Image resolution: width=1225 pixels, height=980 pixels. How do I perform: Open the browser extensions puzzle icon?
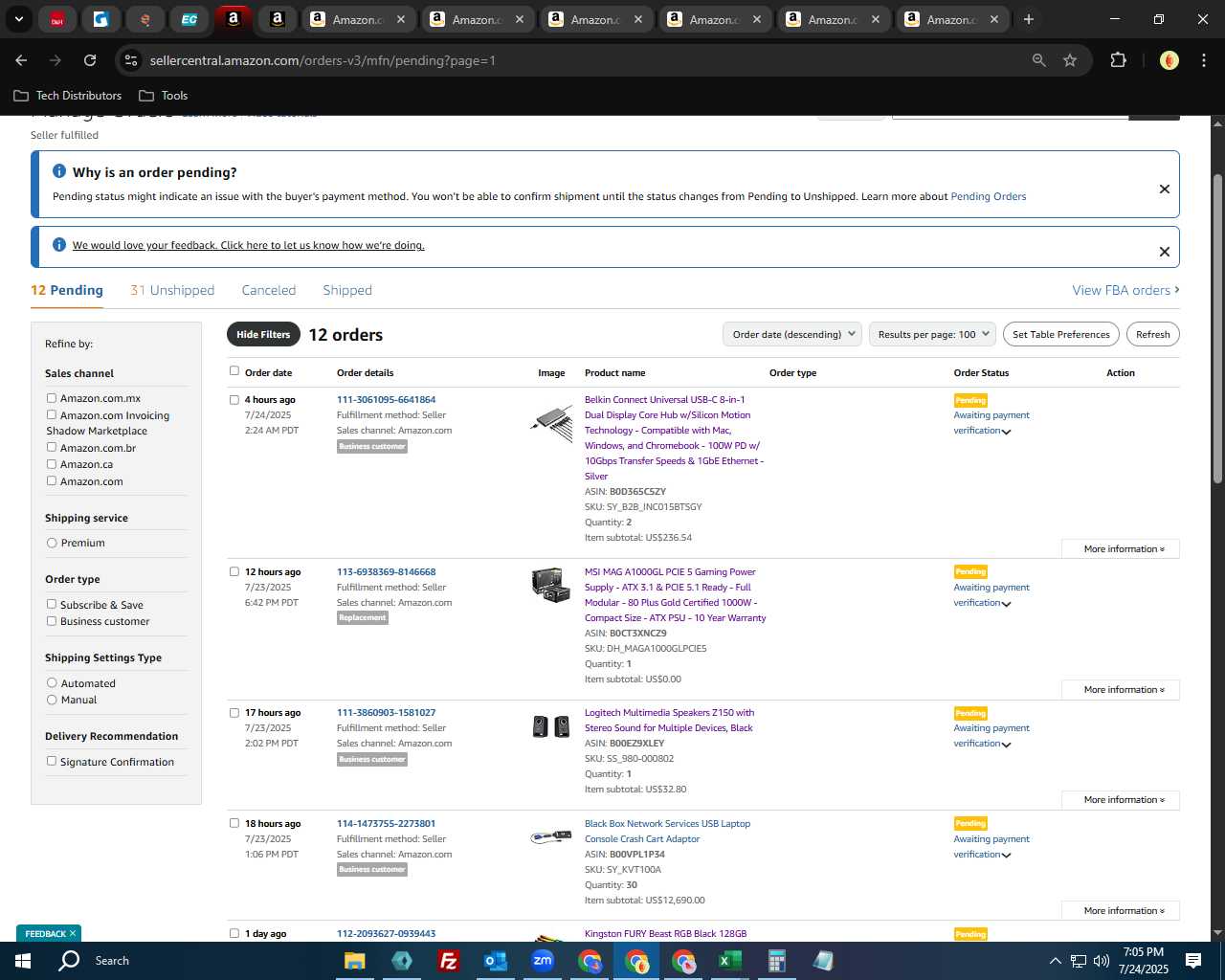coord(1118,60)
